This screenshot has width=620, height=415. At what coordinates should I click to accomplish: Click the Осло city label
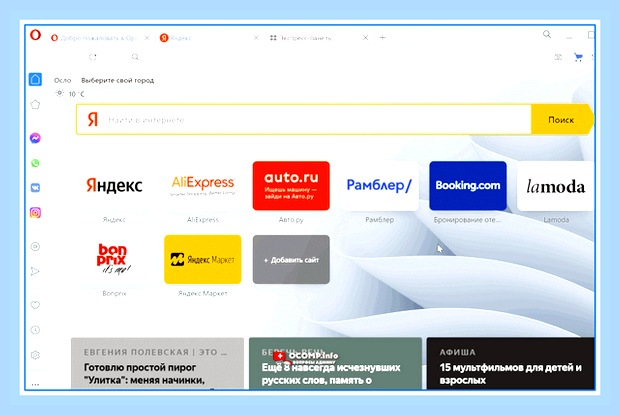pyautogui.click(x=62, y=80)
